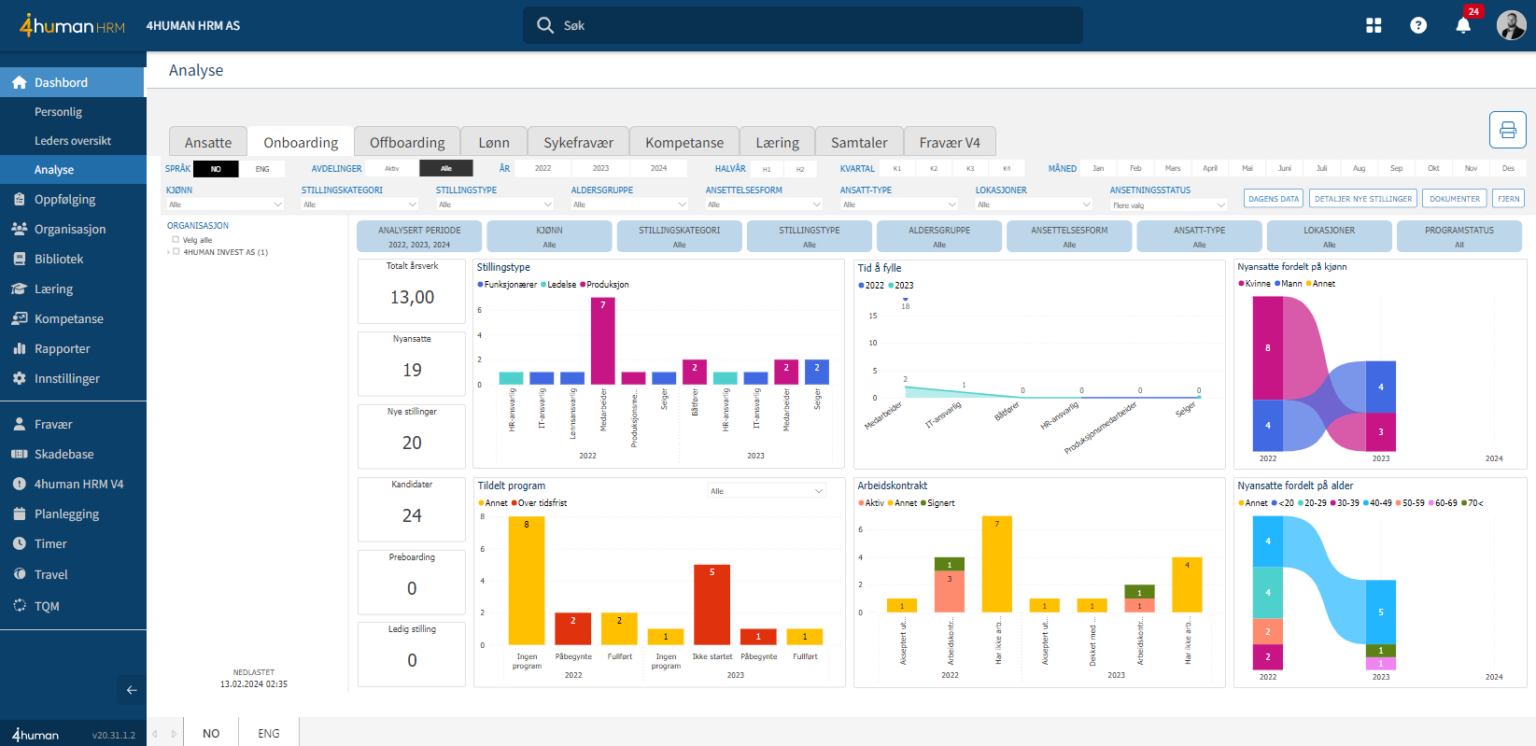Click the help question mark icon
Screen dimensions: 1536x746
coord(1418,26)
